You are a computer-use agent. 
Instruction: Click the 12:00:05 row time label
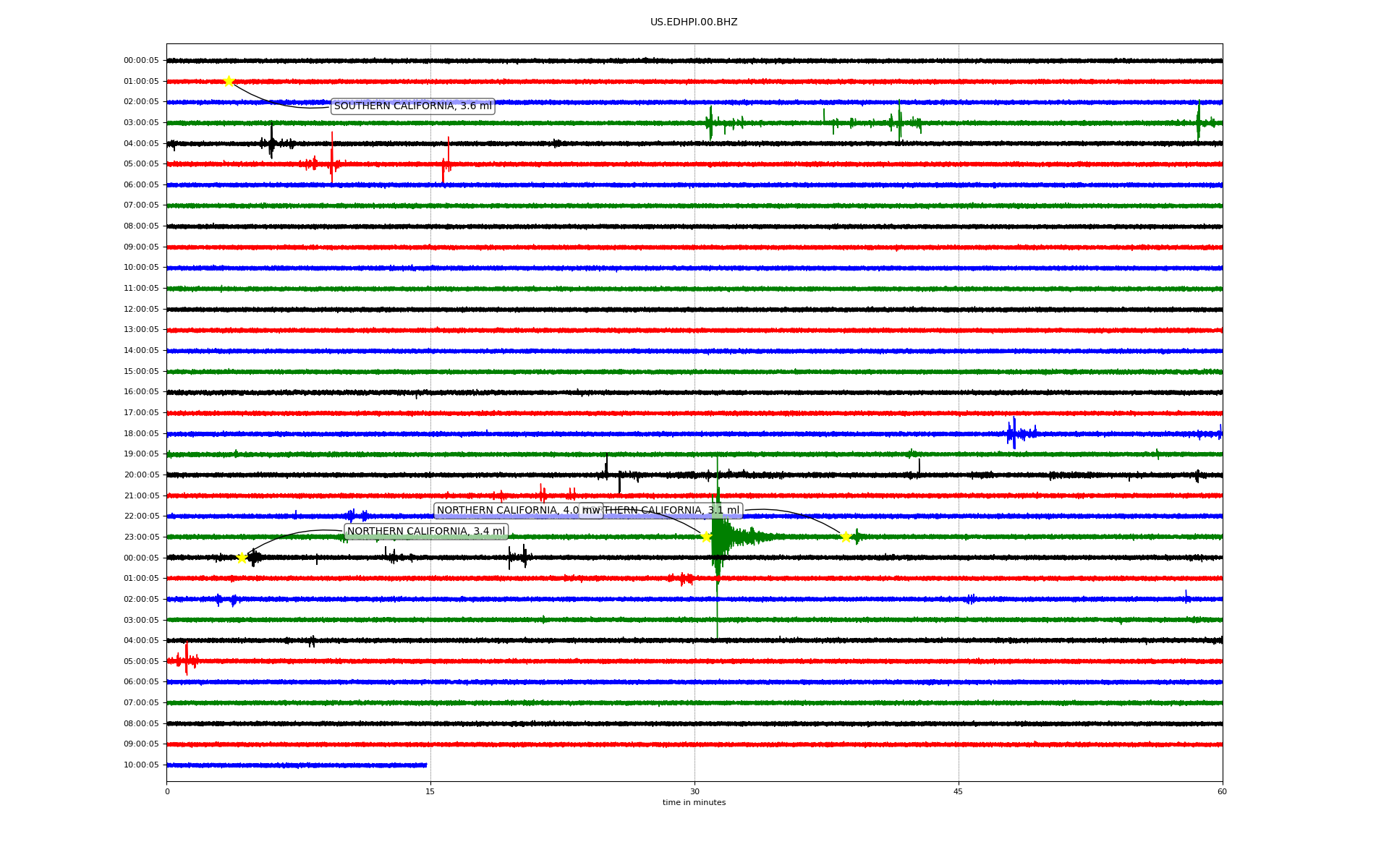(x=141, y=309)
